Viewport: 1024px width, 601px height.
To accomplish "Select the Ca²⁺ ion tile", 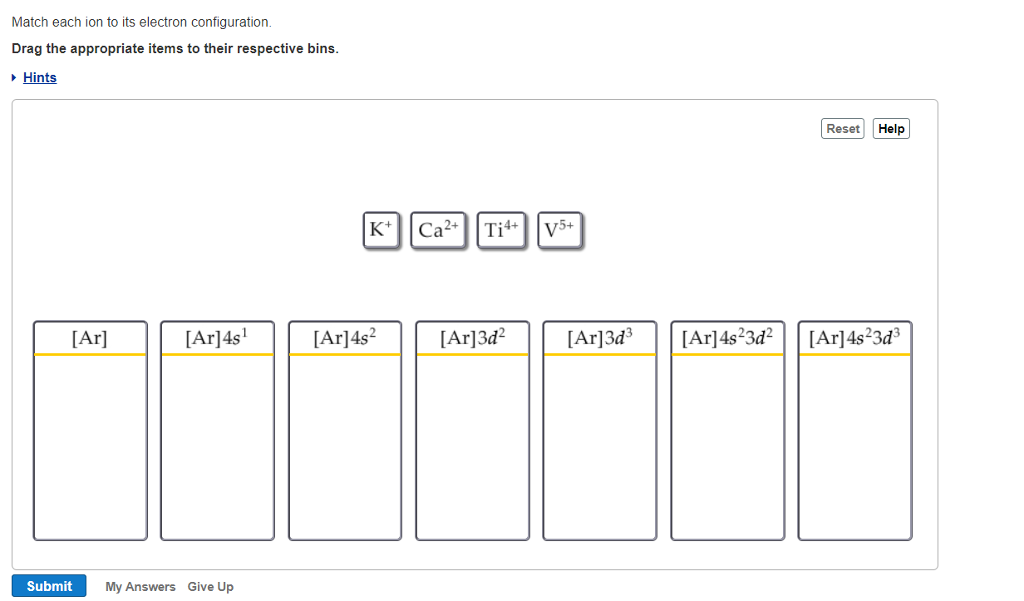I will pyautogui.click(x=438, y=229).
